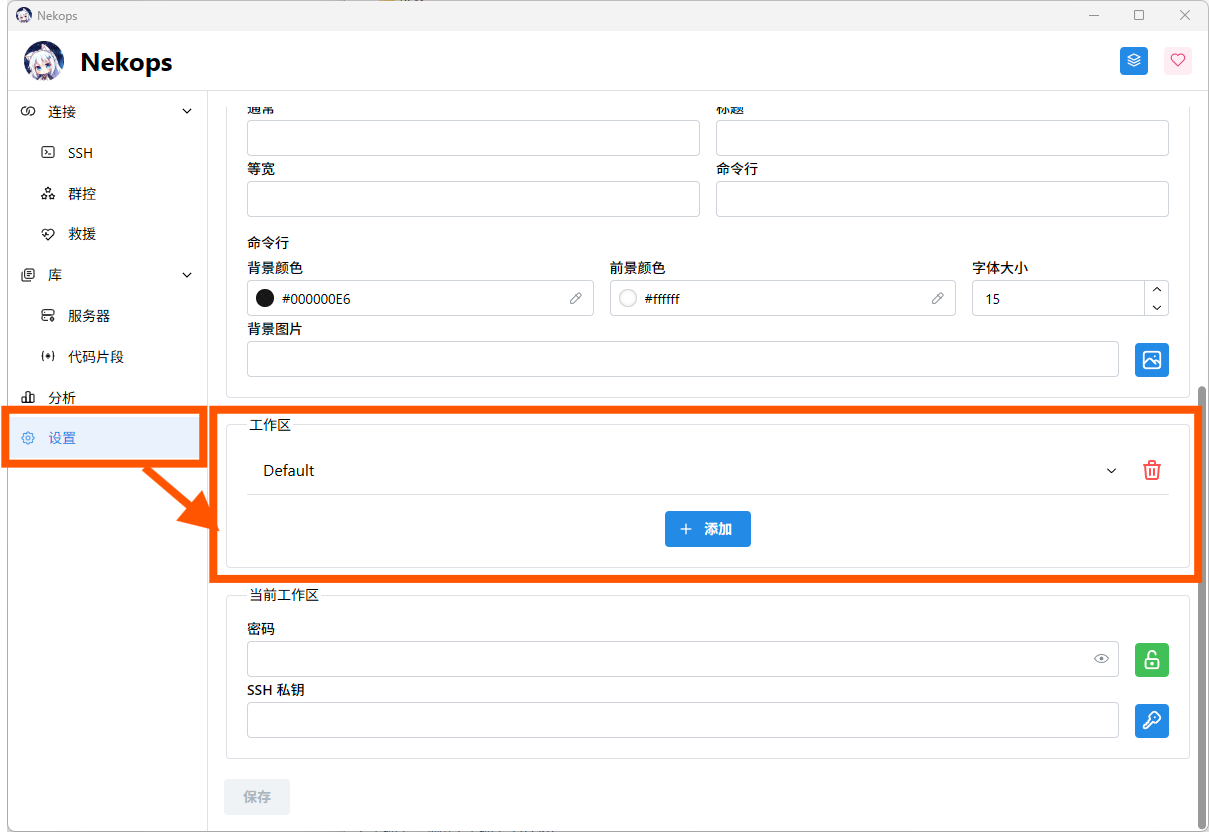Click the 保存 button

[257, 797]
